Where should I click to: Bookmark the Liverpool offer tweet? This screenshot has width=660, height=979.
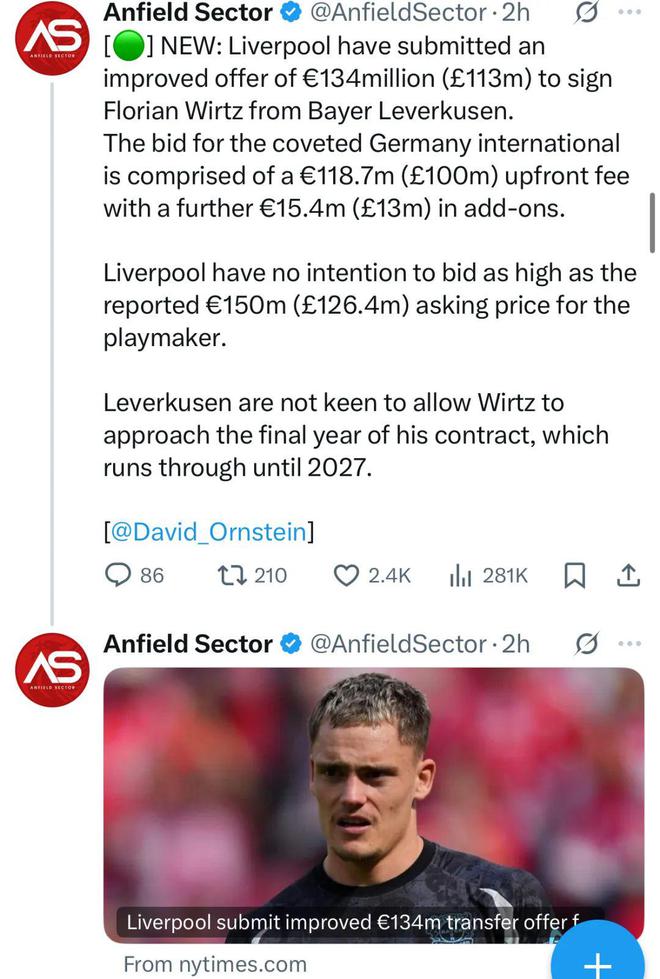575,575
